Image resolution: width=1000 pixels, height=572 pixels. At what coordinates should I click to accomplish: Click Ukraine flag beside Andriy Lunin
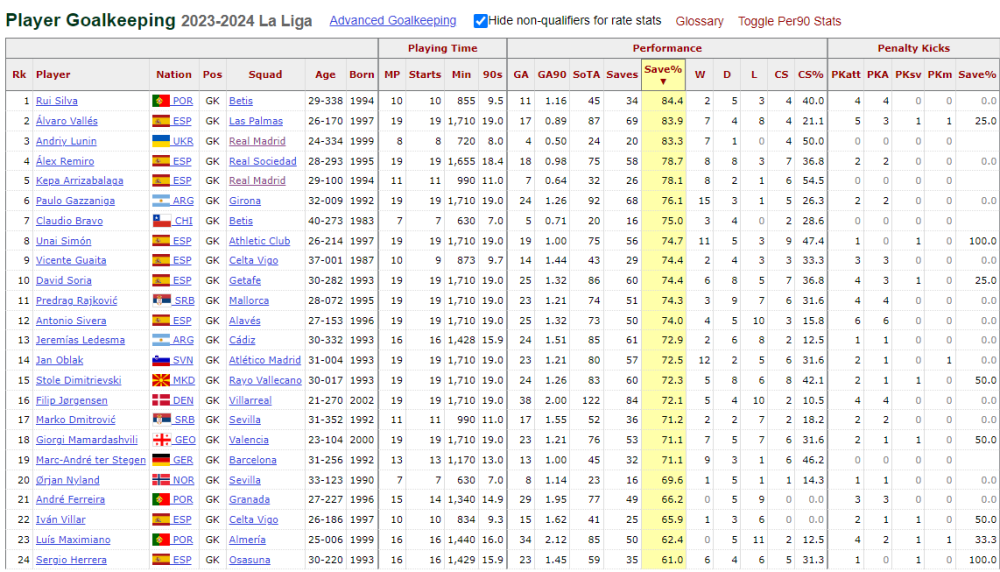coord(161,141)
